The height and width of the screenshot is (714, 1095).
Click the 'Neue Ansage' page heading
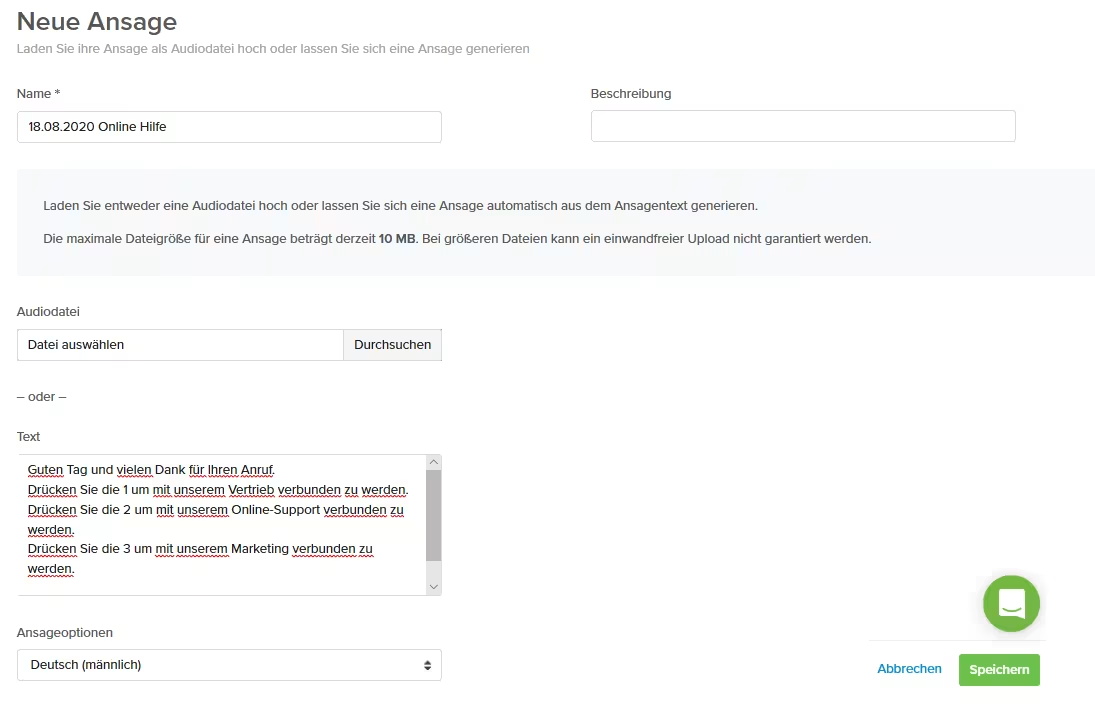pos(97,21)
